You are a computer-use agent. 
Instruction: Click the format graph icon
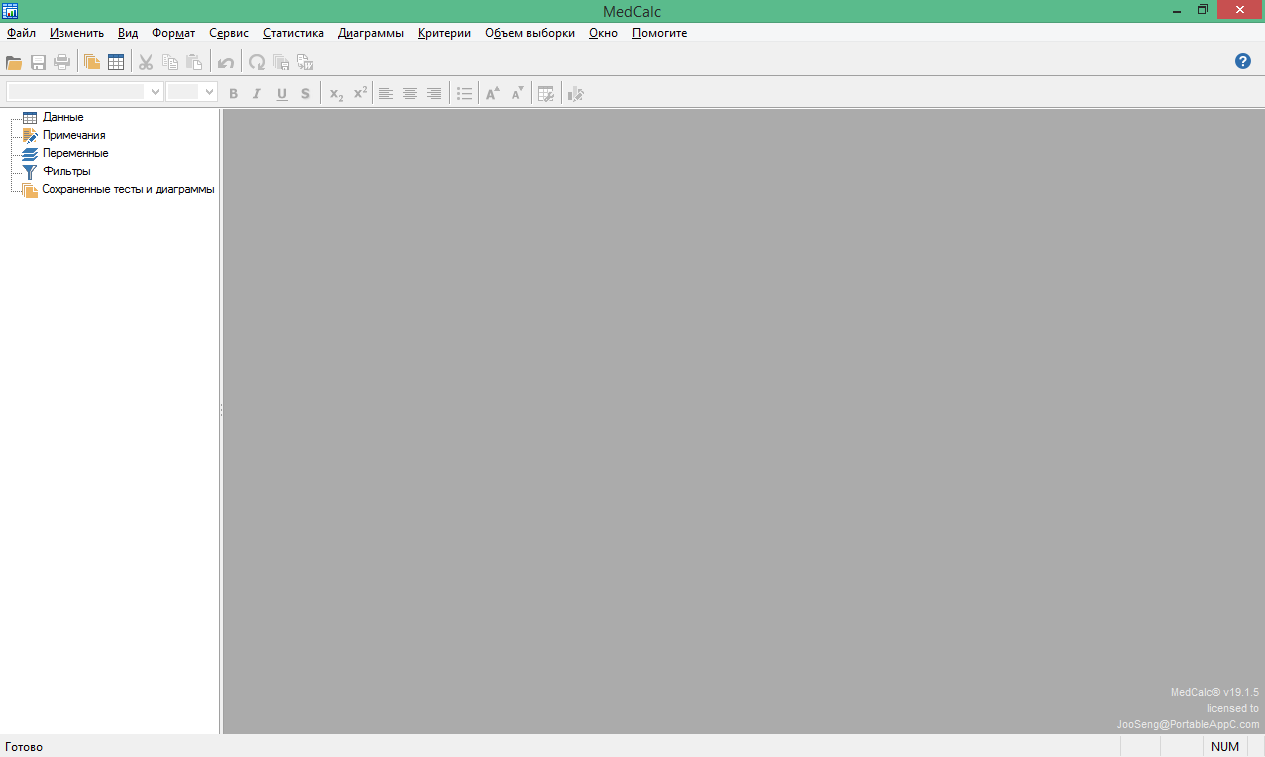(575, 93)
